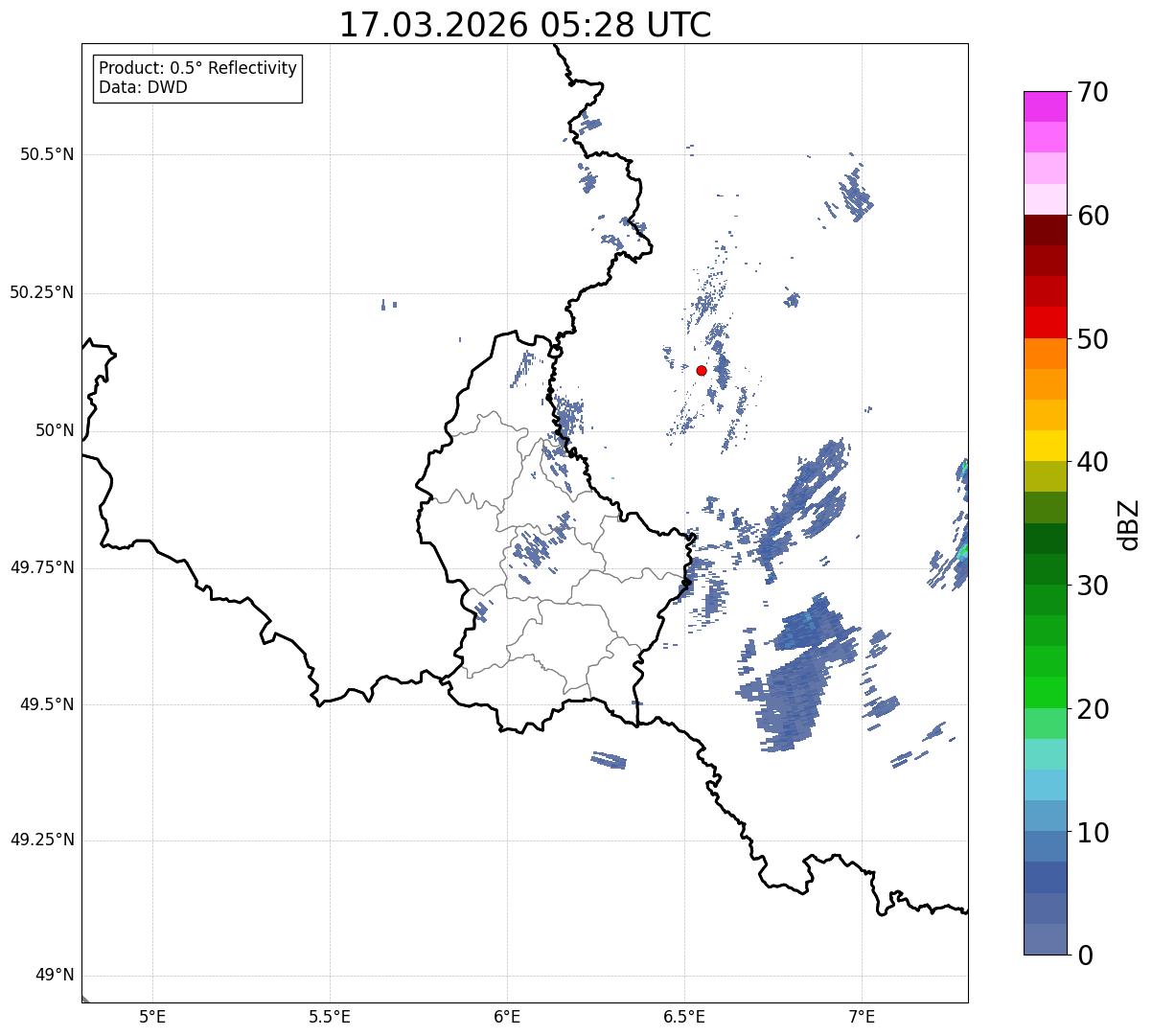
Task: Click the 7°E longitude label
Action: pos(862,1017)
